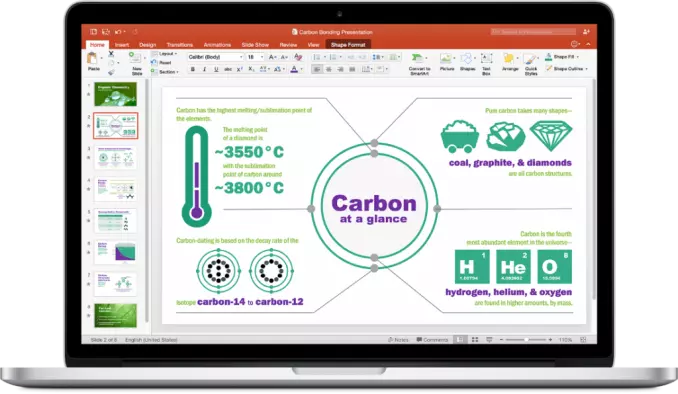Expand the Shape Fill dropdown
678x394 pixels.
tap(578, 57)
